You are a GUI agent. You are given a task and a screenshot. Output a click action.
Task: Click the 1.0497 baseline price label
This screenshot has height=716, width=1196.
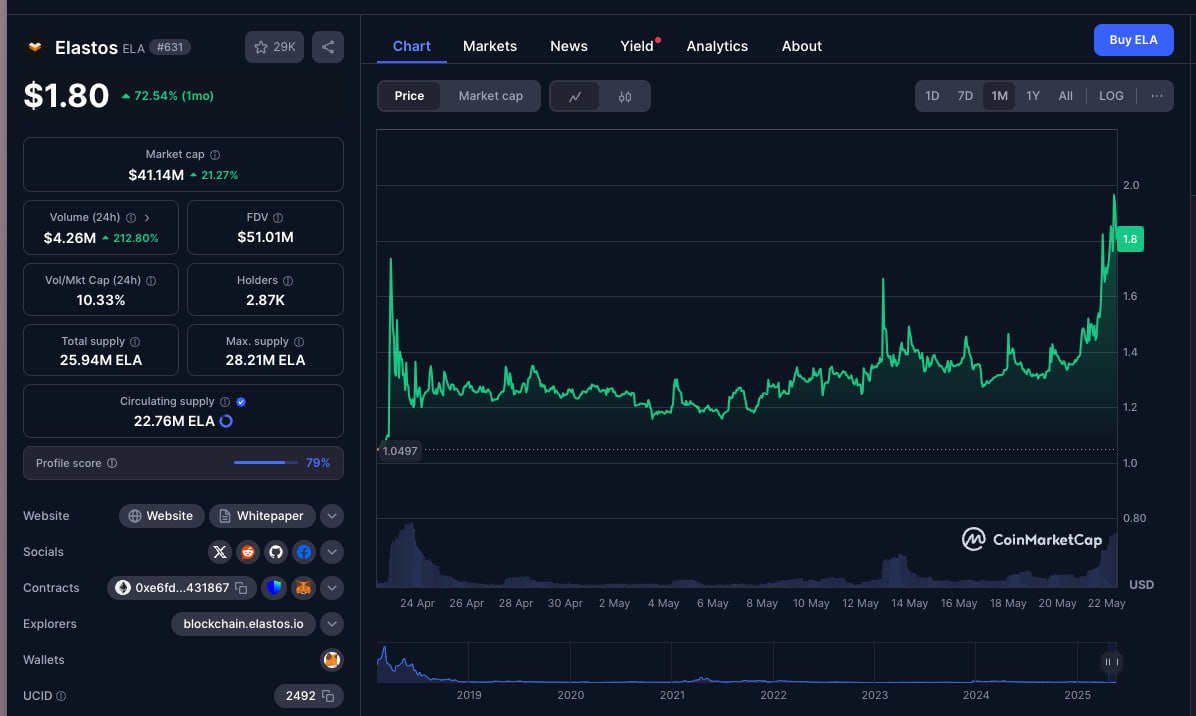click(x=400, y=451)
